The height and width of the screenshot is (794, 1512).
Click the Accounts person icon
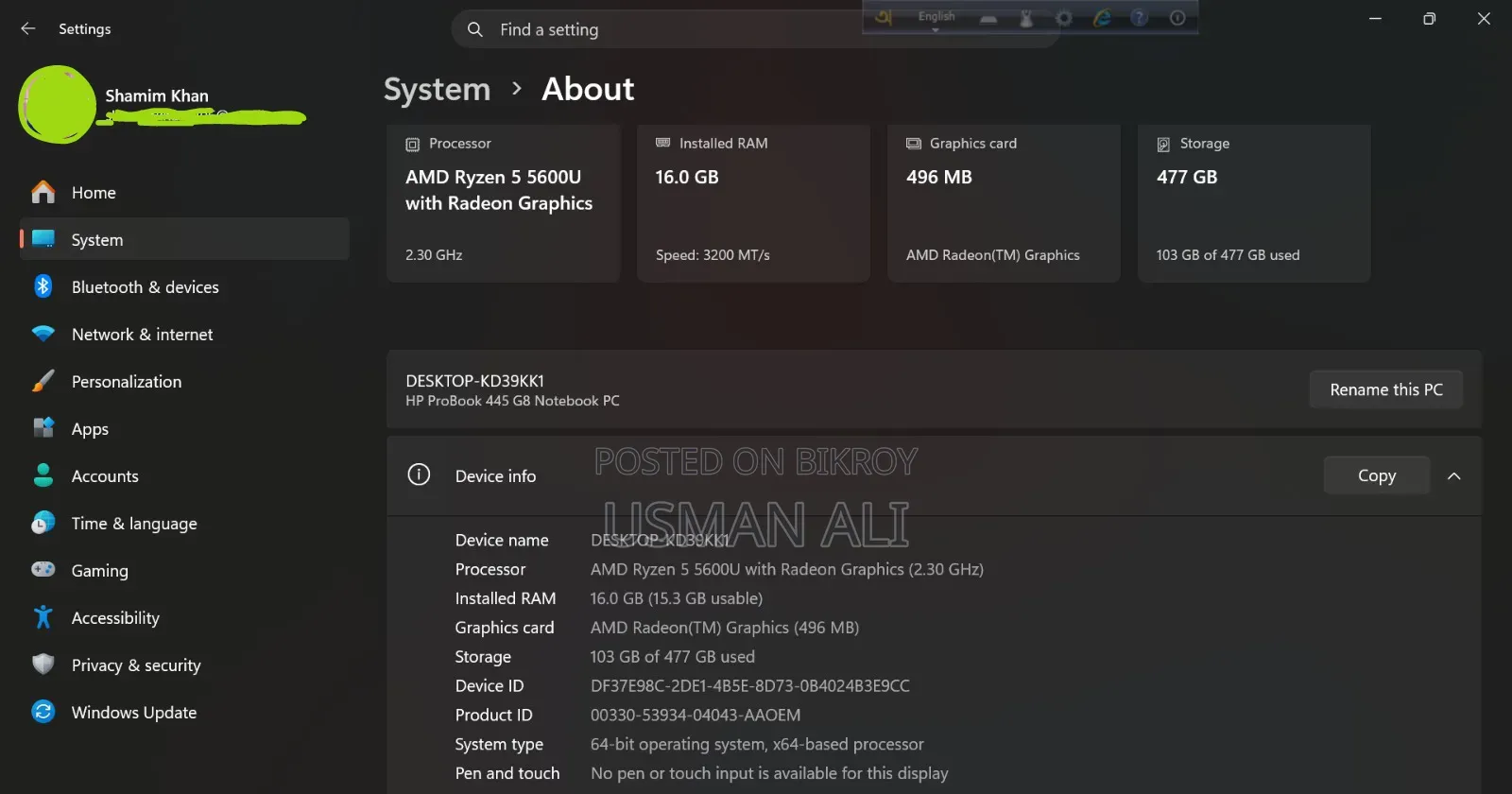(x=43, y=475)
